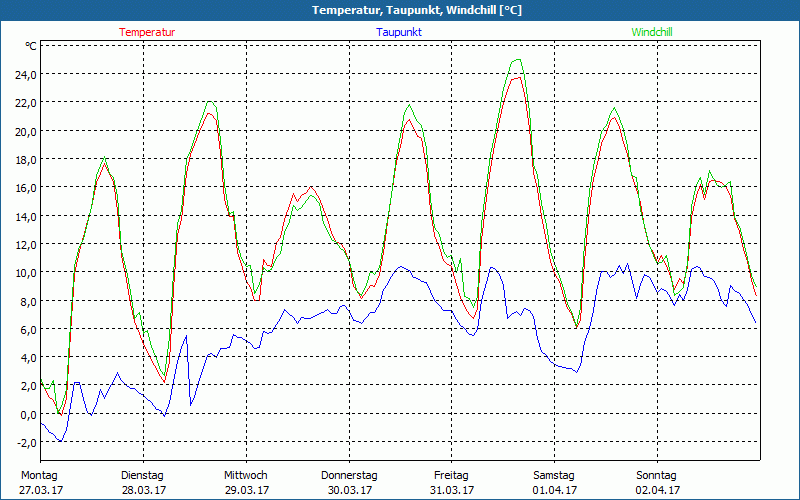The image size is (800, 500).
Task: Click the Montag day label
Action: coord(39,476)
